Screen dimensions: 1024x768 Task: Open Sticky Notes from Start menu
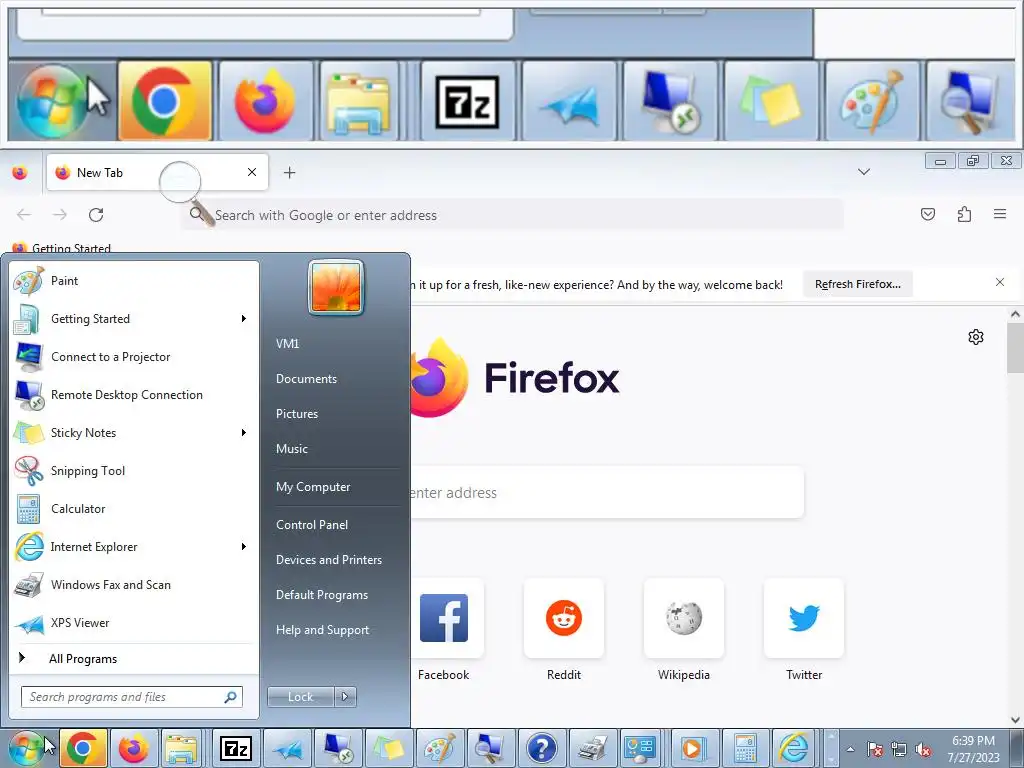point(134,432)
